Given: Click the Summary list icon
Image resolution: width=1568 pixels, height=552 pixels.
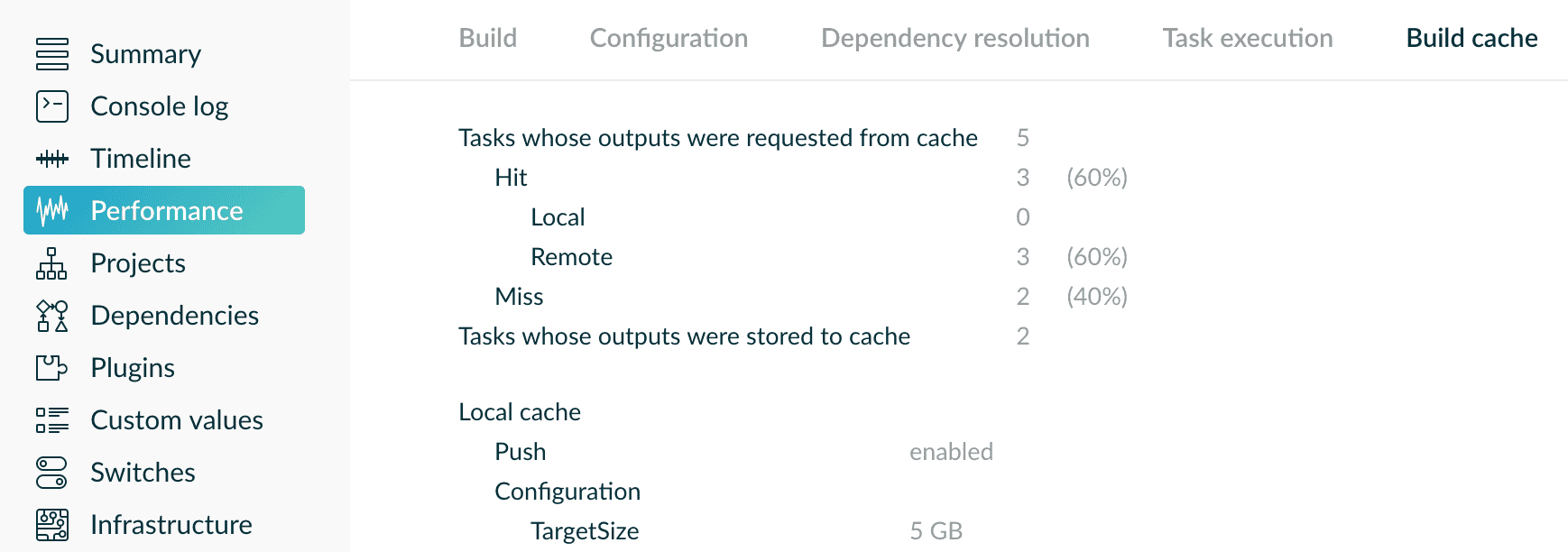Looking at the screenshot, I should [52, 54].
